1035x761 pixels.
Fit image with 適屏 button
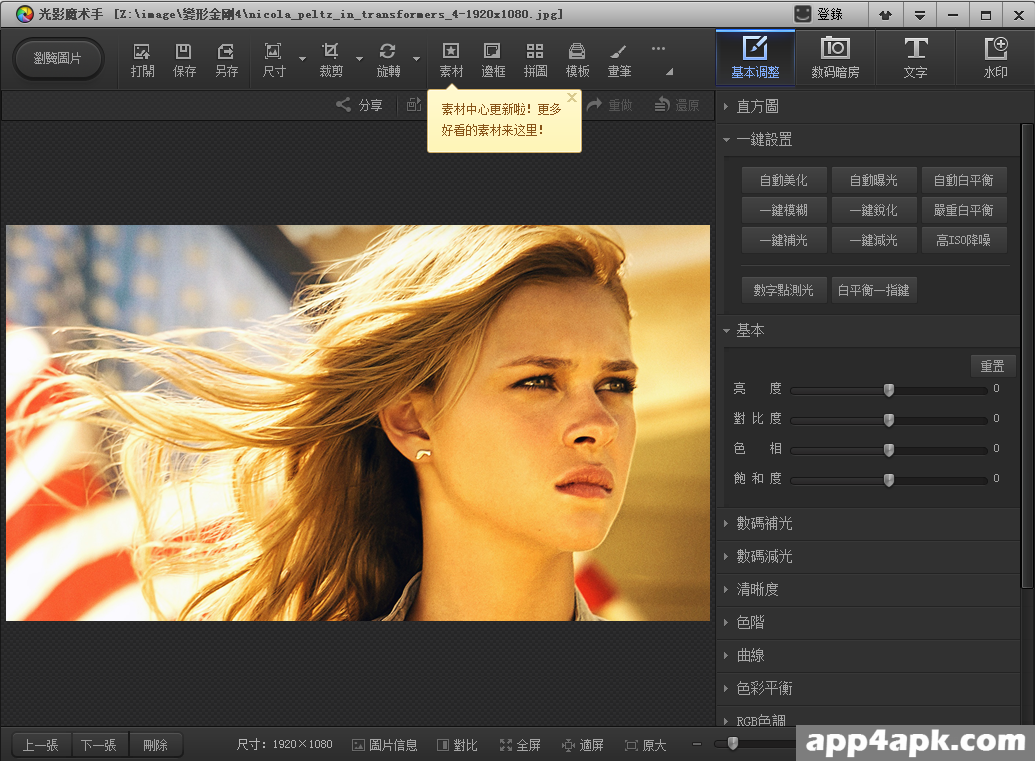(583, 745)
